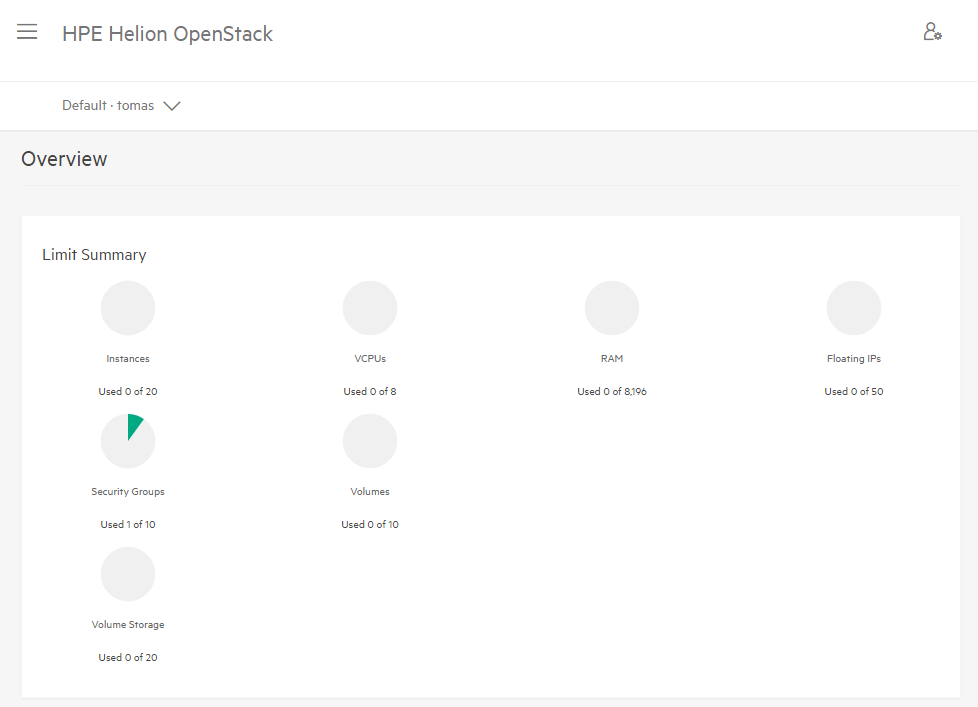Click the Volume Storage pie chart
The height and width of the screenshot is (707, 978).
coord(128,574)
